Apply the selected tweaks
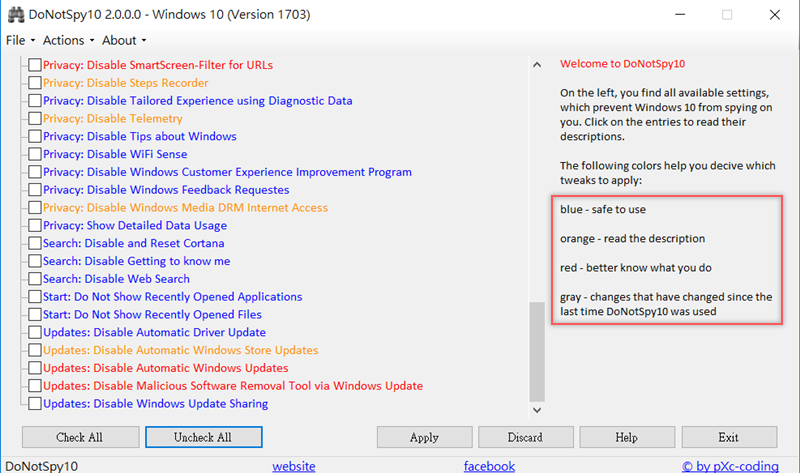Viewport: 800px width, 473px height. pyautogui.click(x=424, y=437)
